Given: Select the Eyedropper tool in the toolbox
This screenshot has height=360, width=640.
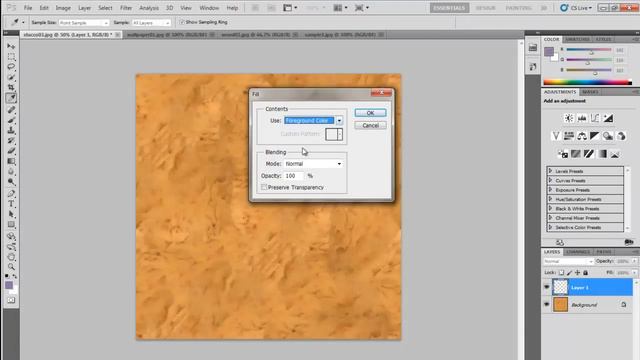Looking at the screenshot, I should [x=11, y=98].
